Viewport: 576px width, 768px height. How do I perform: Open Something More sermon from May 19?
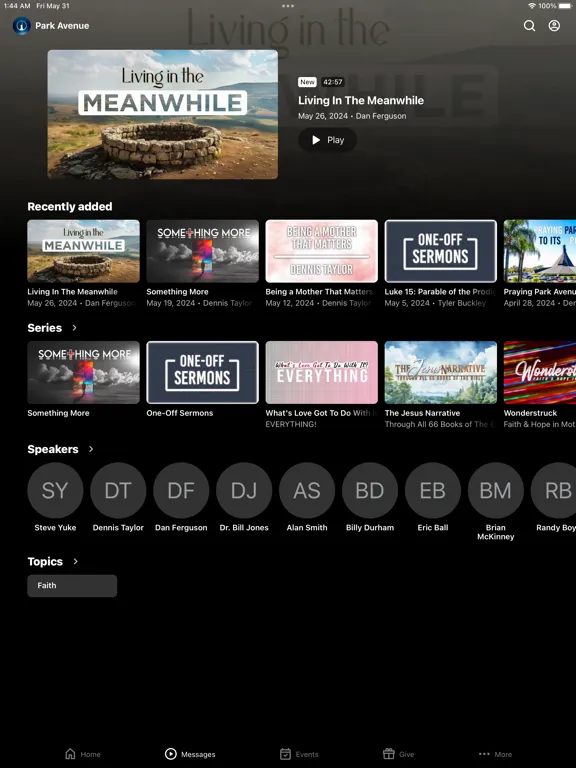(x=202, y=251)
